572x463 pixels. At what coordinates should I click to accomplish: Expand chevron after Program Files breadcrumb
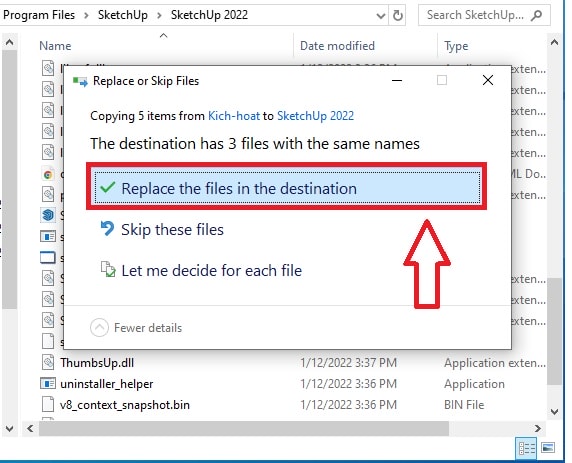pos(86,15)
